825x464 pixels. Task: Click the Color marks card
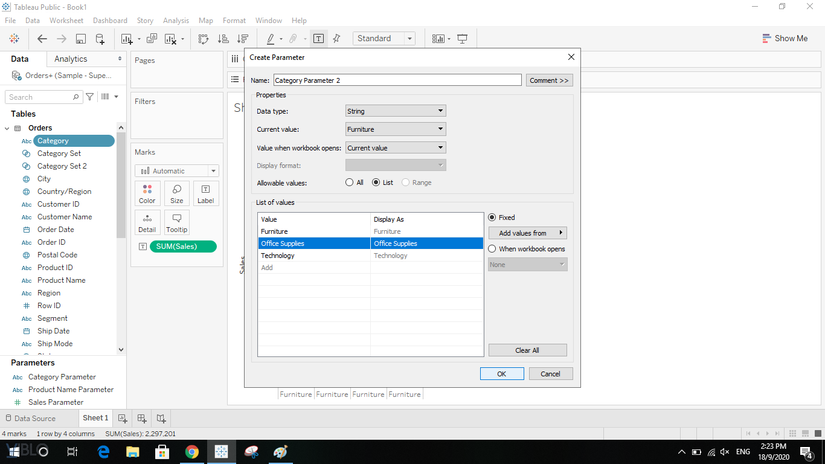147,193
